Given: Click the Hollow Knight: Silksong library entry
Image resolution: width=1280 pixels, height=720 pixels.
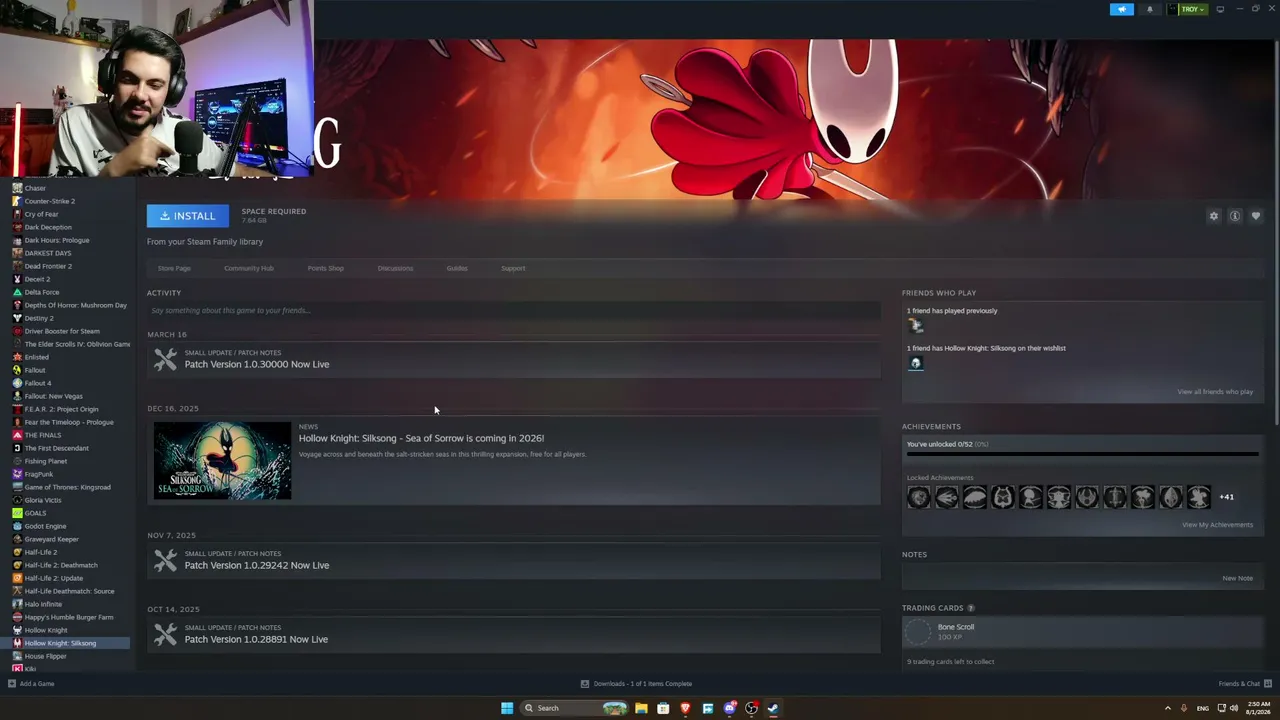Looking at the screenshot, I should pyautogui.click(x=65, y=643).
